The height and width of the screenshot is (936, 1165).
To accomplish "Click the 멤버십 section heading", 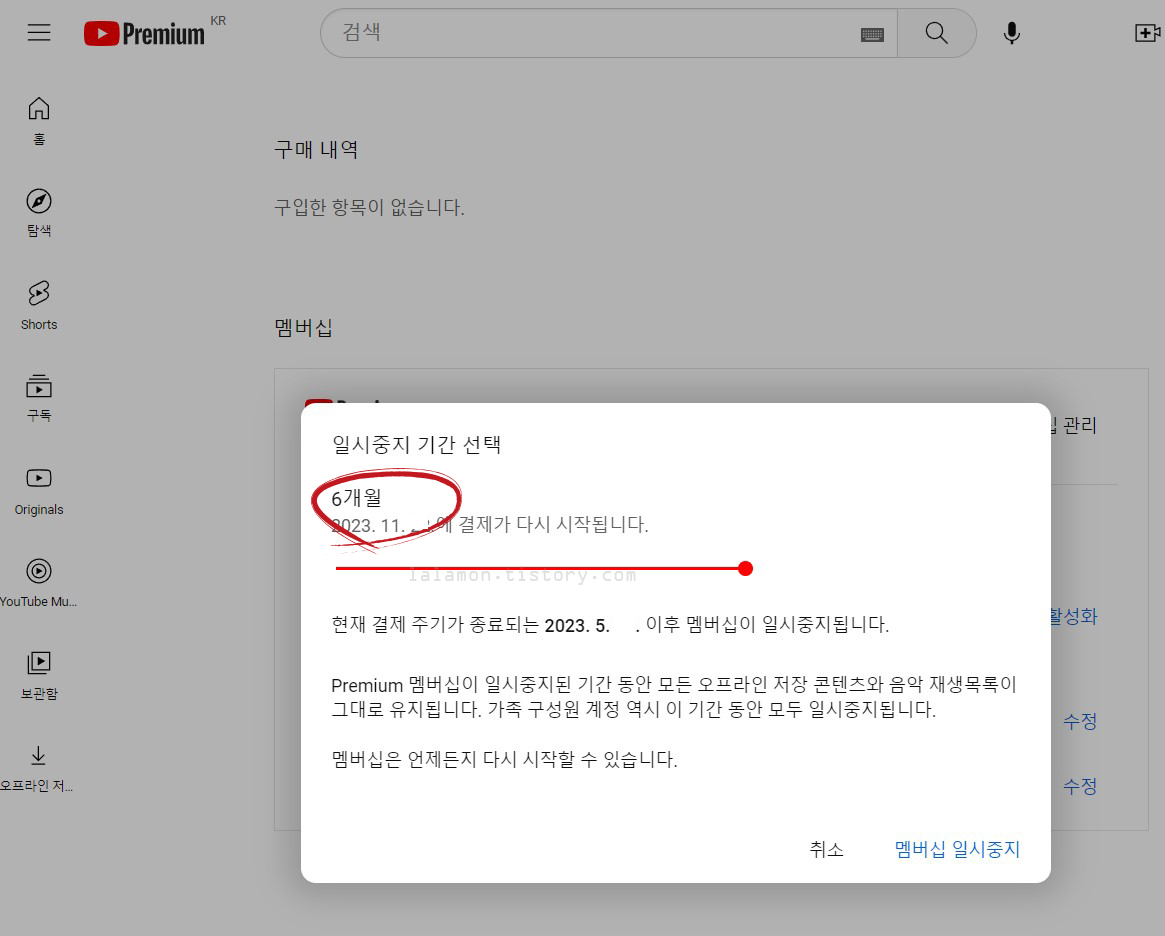I will pos(303,328).
